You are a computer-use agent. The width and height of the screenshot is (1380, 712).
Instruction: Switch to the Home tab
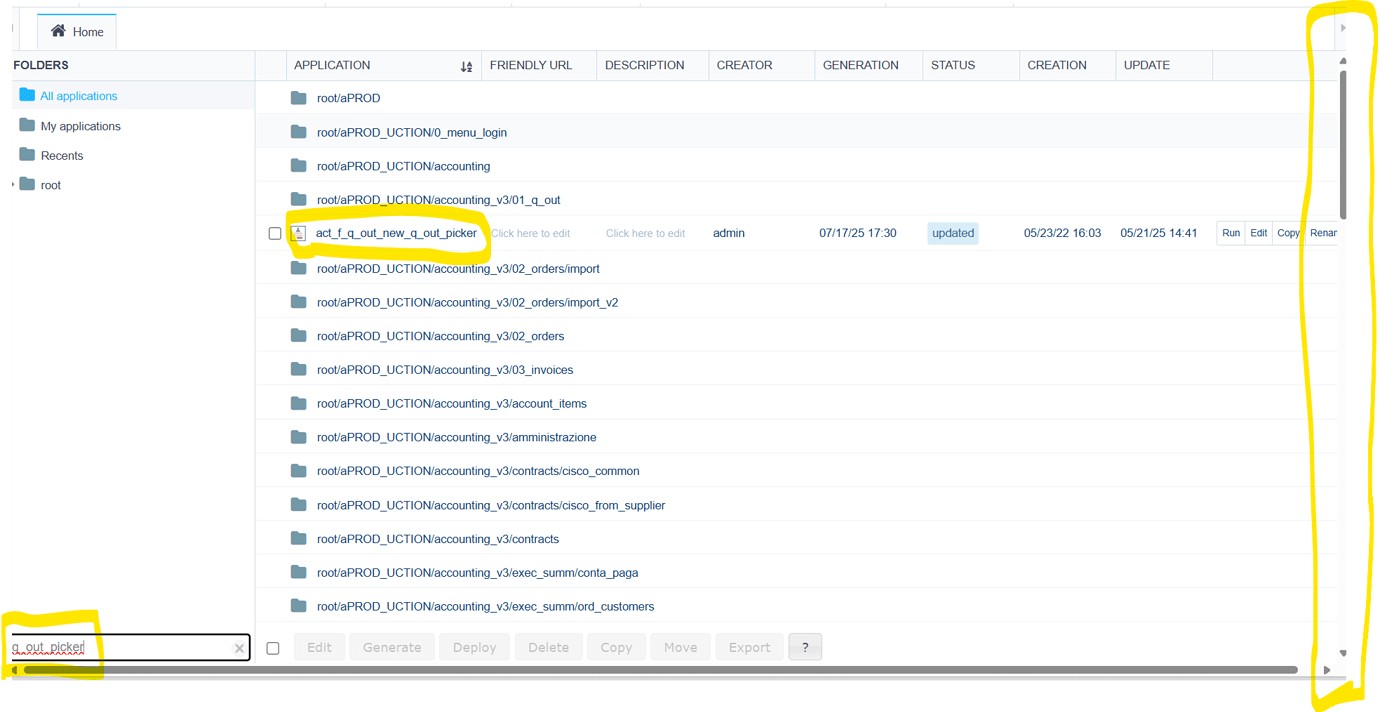(x=76, y=31)
